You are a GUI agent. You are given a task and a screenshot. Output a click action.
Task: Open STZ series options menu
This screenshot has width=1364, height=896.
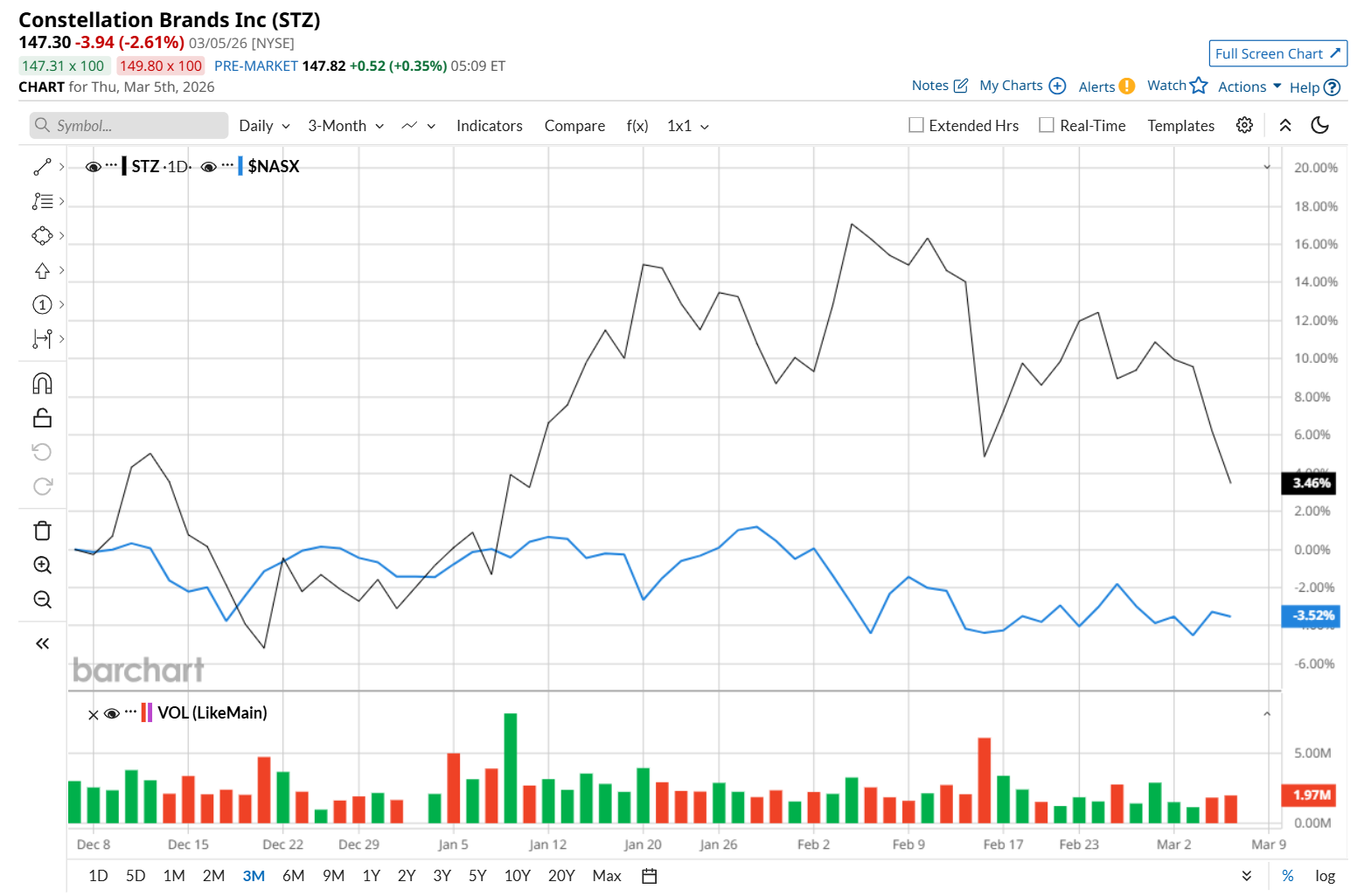pyautogui.click(x=111, y=165)
